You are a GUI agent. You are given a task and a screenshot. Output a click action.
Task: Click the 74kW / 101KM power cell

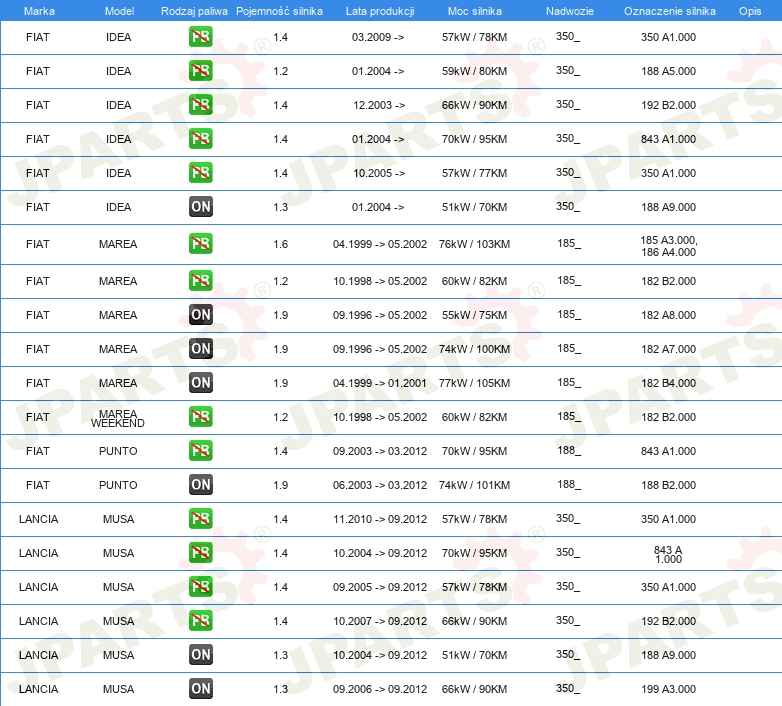point(474,485)
